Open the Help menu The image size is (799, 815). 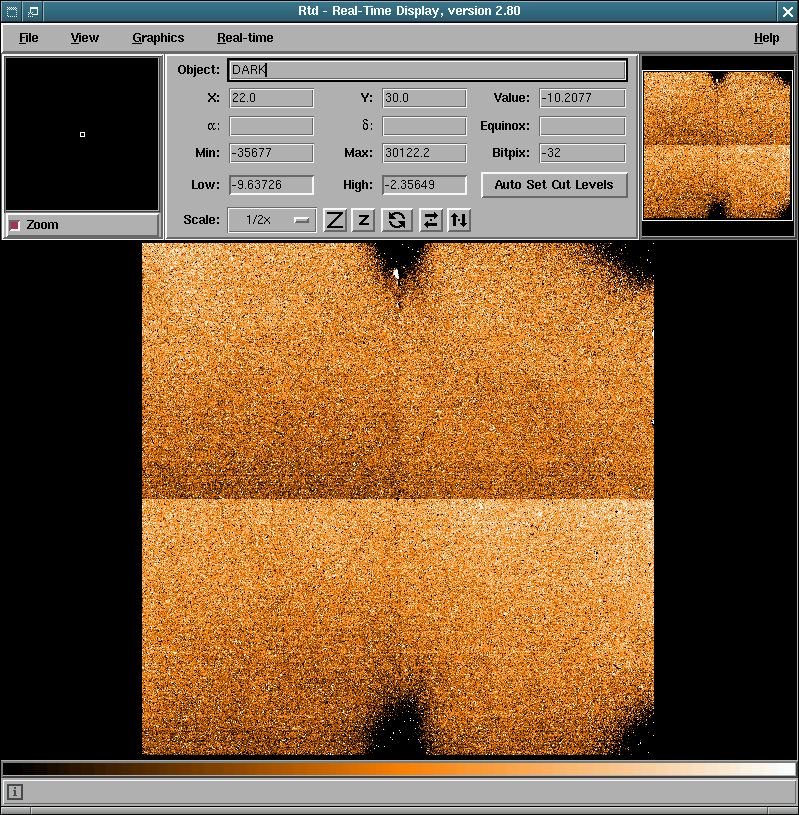[766, 38]
